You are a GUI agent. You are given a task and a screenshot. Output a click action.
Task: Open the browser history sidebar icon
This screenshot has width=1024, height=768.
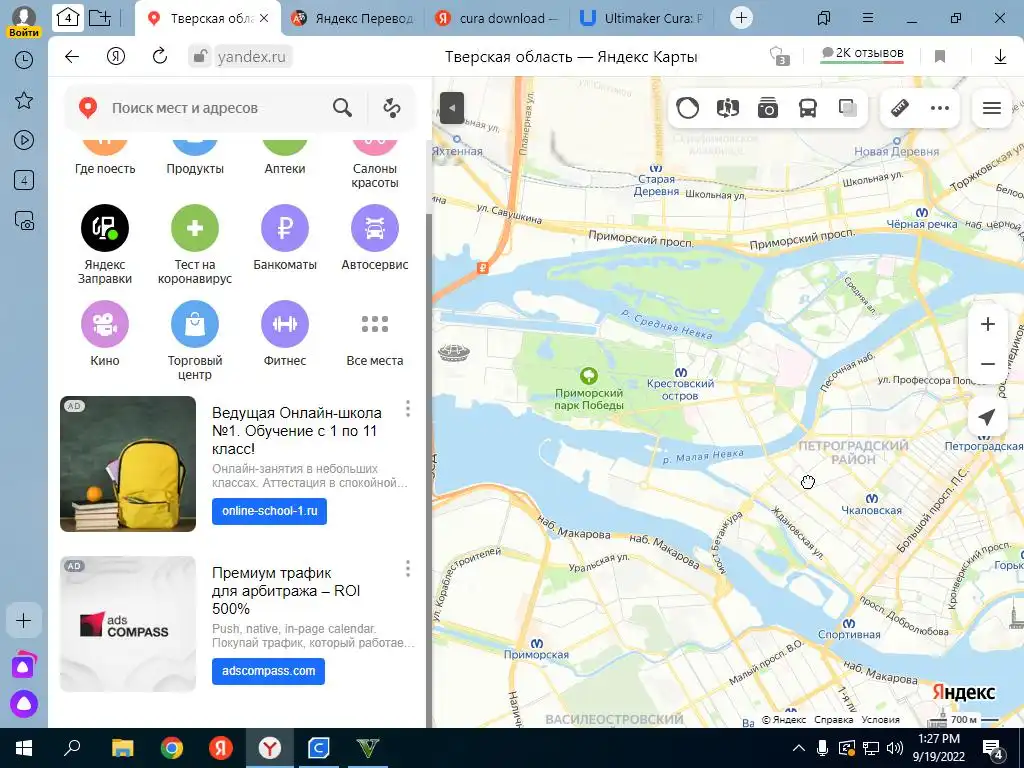point(24,60)
